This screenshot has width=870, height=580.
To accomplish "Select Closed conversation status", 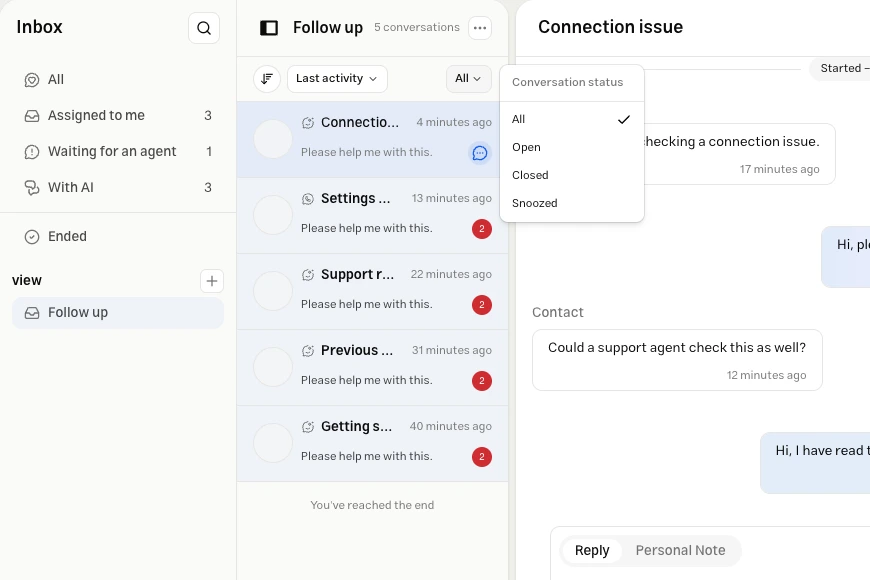I will click(x=571, y=175).
